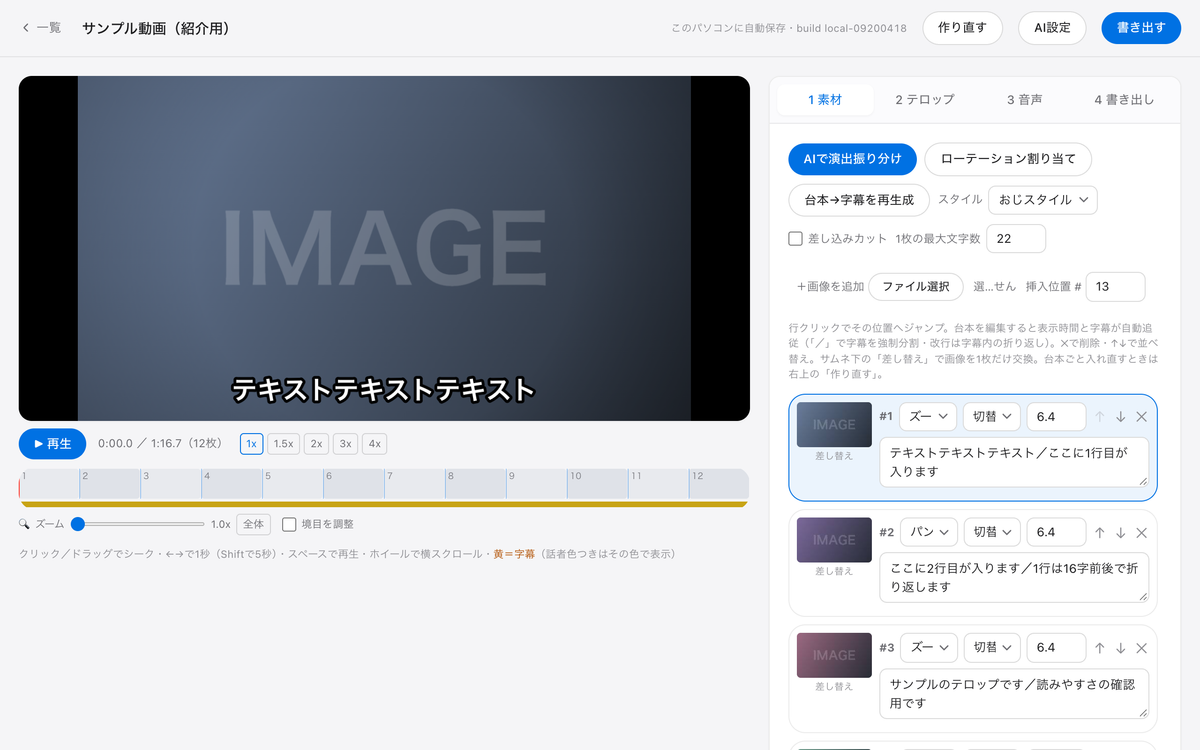Click row #3 duration field 6.4
Viewport: 1200px width, 750px height.
(1056, 648)
